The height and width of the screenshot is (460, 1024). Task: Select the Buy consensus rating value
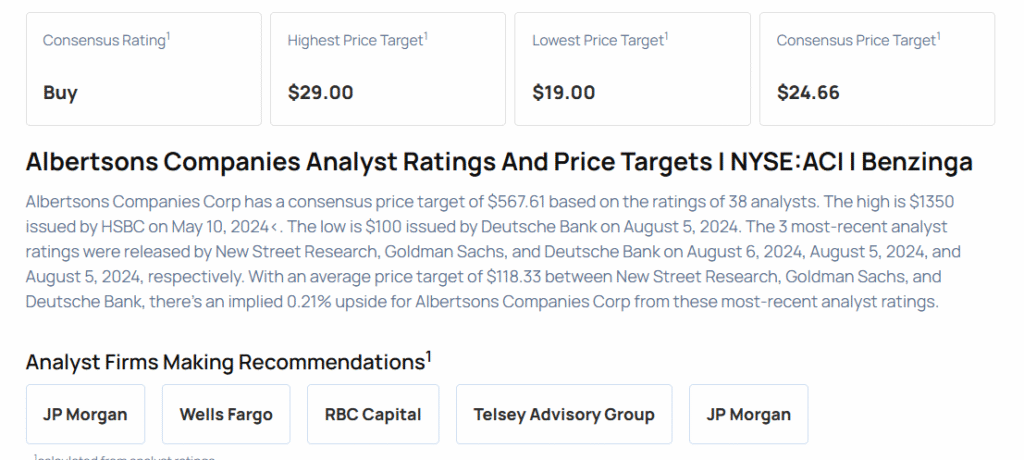[x=60, y=93]
